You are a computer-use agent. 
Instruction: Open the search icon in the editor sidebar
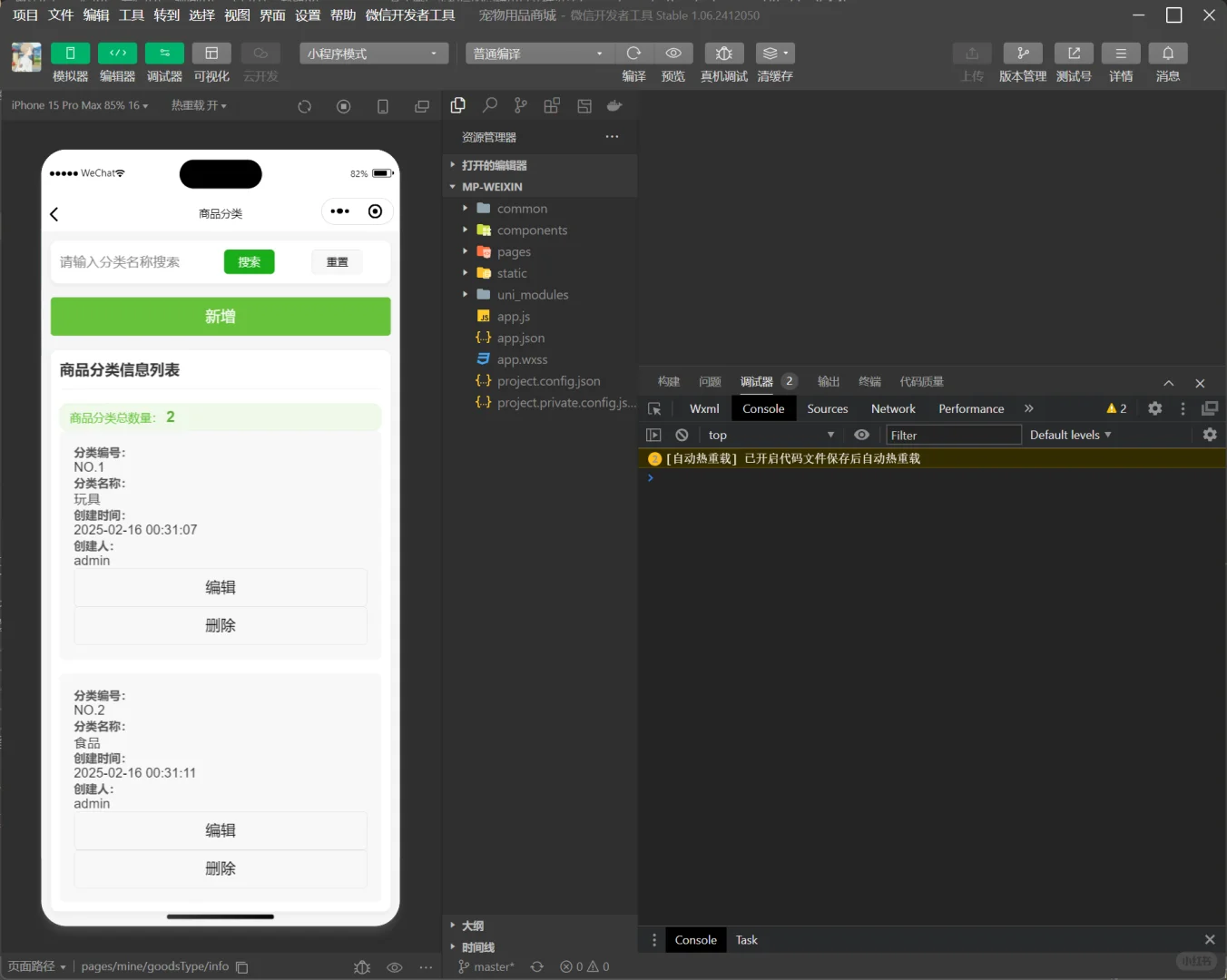pos(490,105)
